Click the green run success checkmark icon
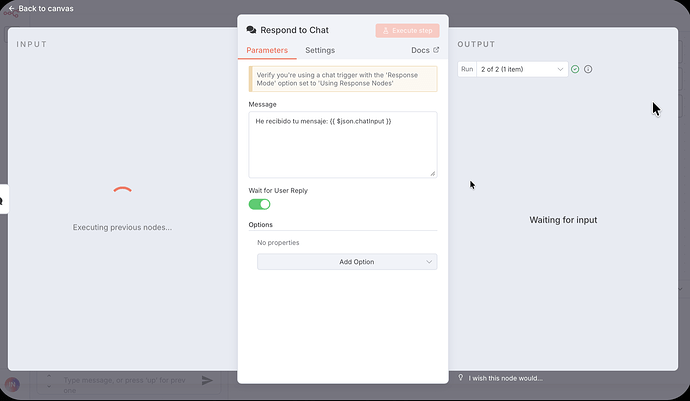Image resolution: width=690 pixels, height=401 pixels. [575, 69]
